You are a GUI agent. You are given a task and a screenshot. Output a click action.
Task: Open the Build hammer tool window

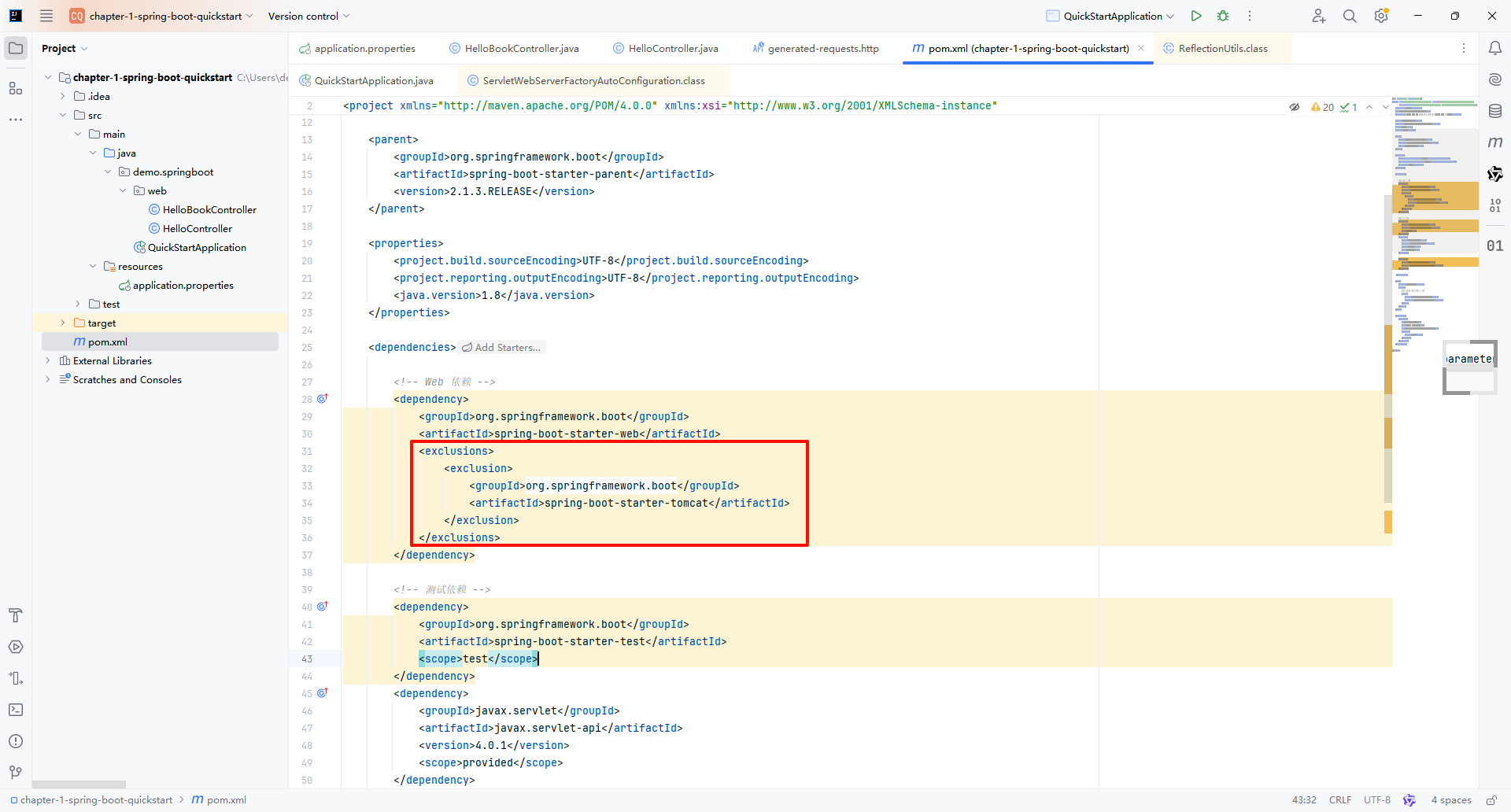(x=16, y=615)
